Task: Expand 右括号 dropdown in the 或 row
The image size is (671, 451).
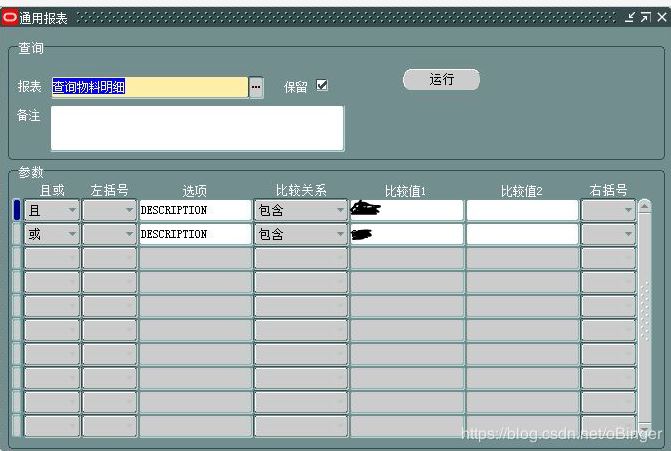Action: (x=608, y=234)
